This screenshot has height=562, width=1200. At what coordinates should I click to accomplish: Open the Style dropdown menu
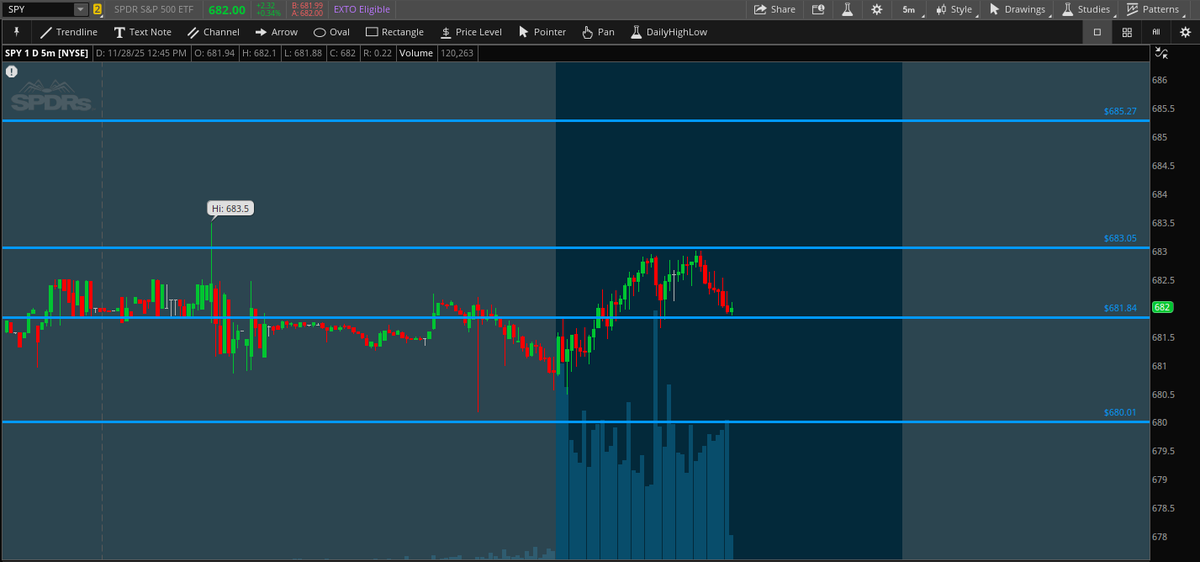(953, 9)
